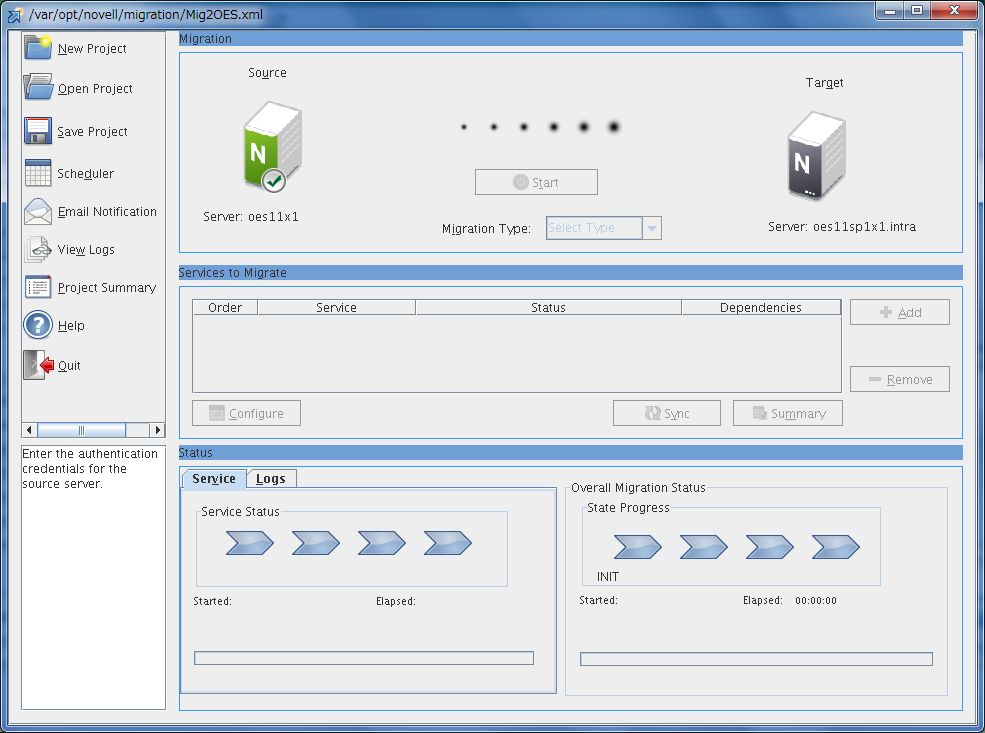
Task: Open the New Project label
Action: pyautogui.click(x=92, y=48)
